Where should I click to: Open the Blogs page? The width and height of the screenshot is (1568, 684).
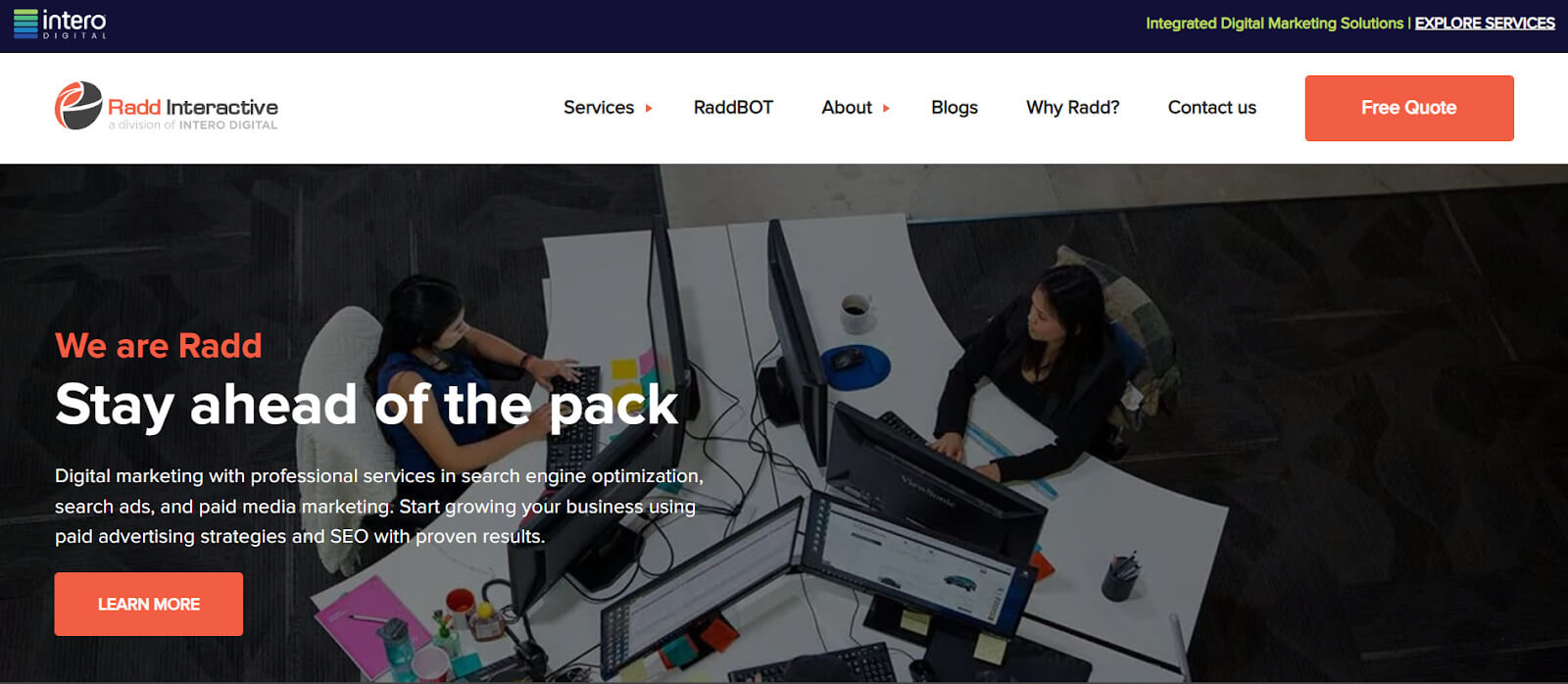(955, 108)
